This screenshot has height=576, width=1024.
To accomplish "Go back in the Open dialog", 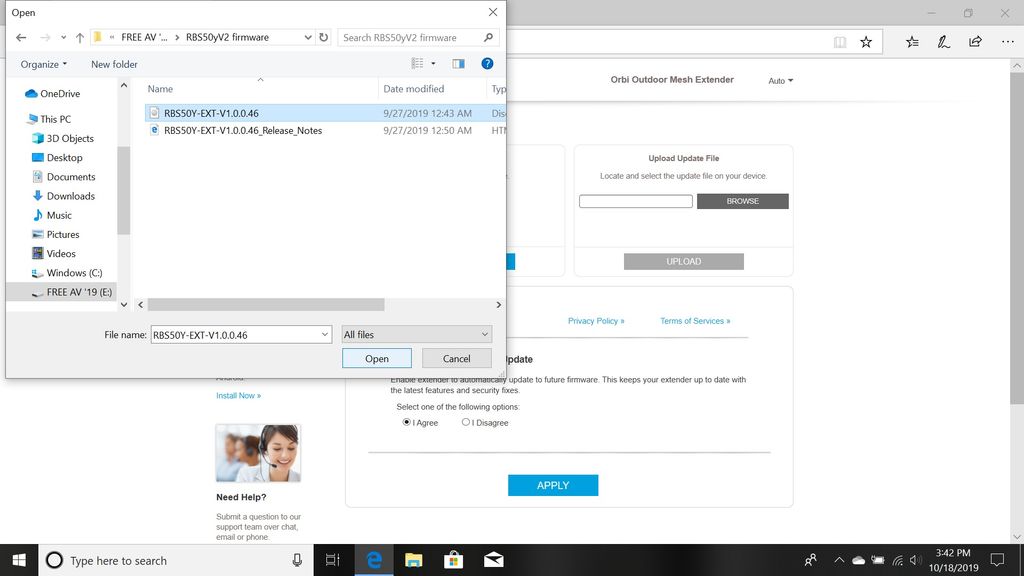I will (x=21, y=37).
